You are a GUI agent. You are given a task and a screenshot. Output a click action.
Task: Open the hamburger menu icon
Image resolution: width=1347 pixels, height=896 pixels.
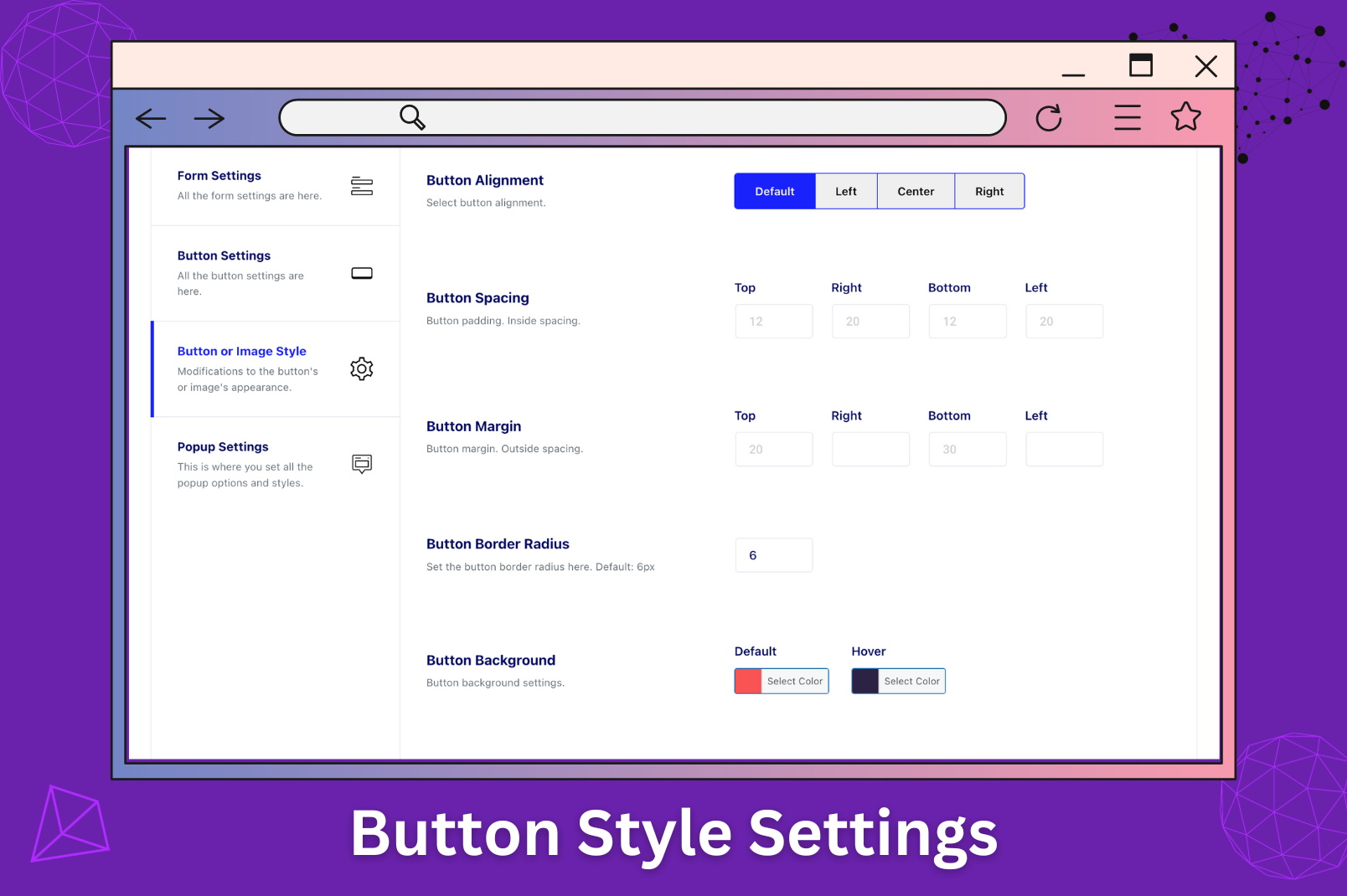point(1128,117)
